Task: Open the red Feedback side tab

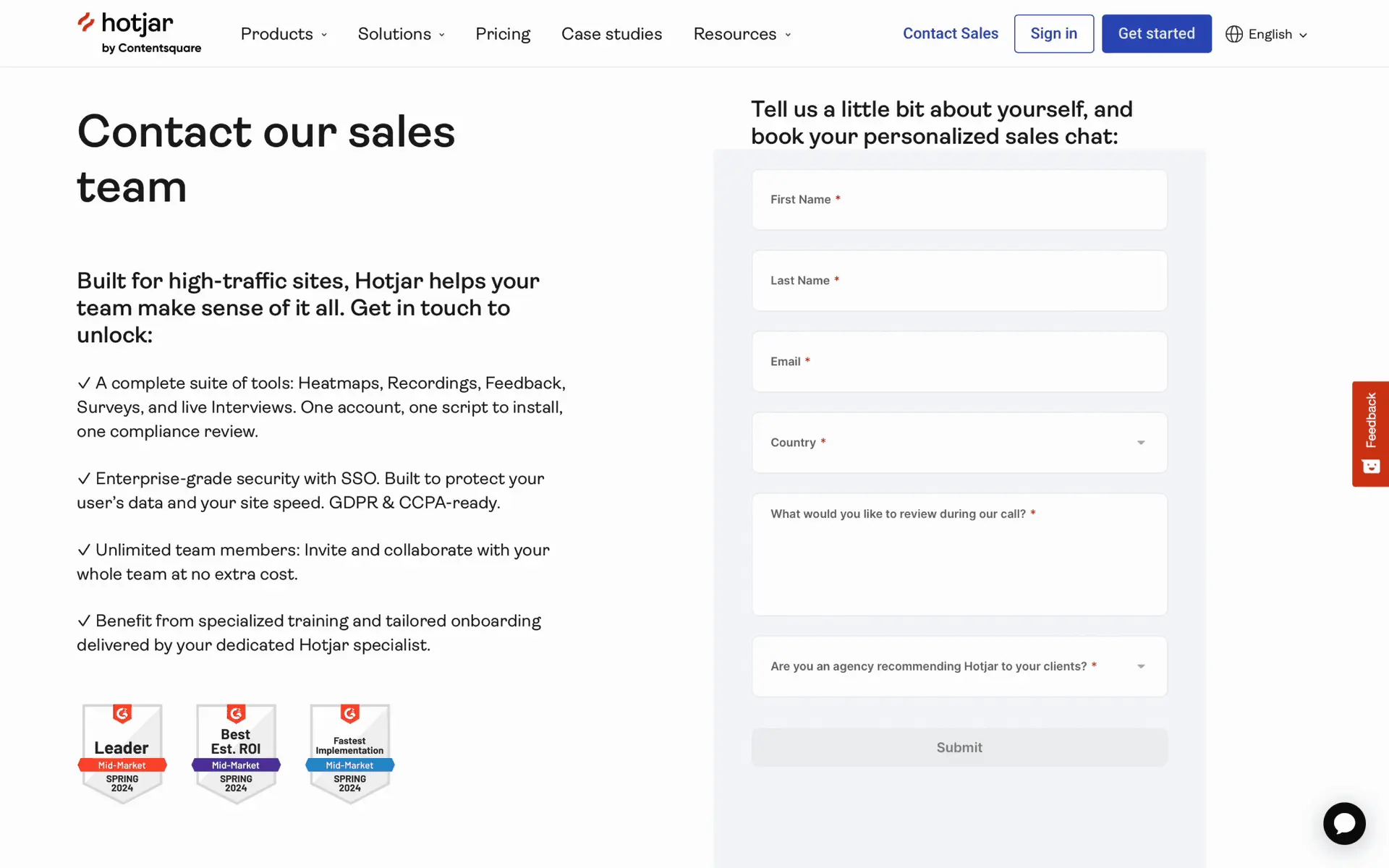Action: coord(1370,433)
